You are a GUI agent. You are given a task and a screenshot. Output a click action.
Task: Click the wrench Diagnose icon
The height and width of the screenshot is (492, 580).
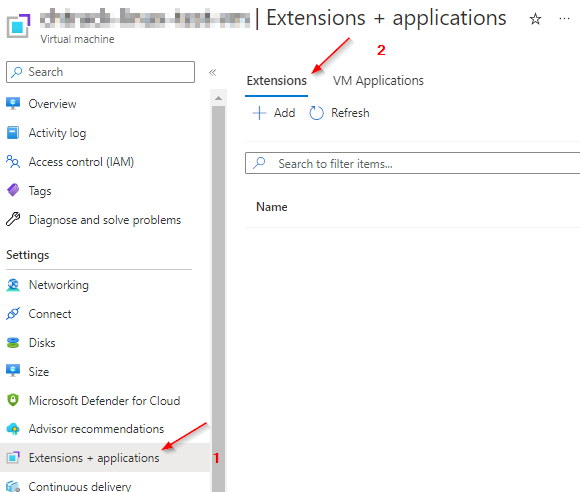pyautogui.click(x=13, y=219)
